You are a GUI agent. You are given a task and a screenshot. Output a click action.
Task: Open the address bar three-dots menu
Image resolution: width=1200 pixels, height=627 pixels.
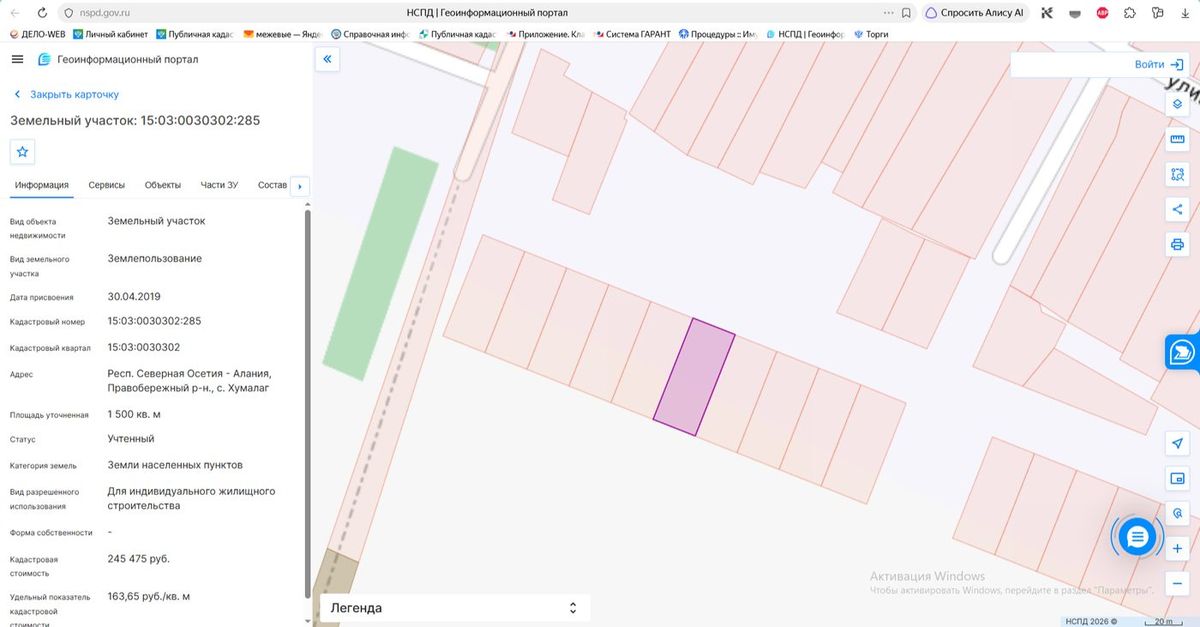[889, 13]
